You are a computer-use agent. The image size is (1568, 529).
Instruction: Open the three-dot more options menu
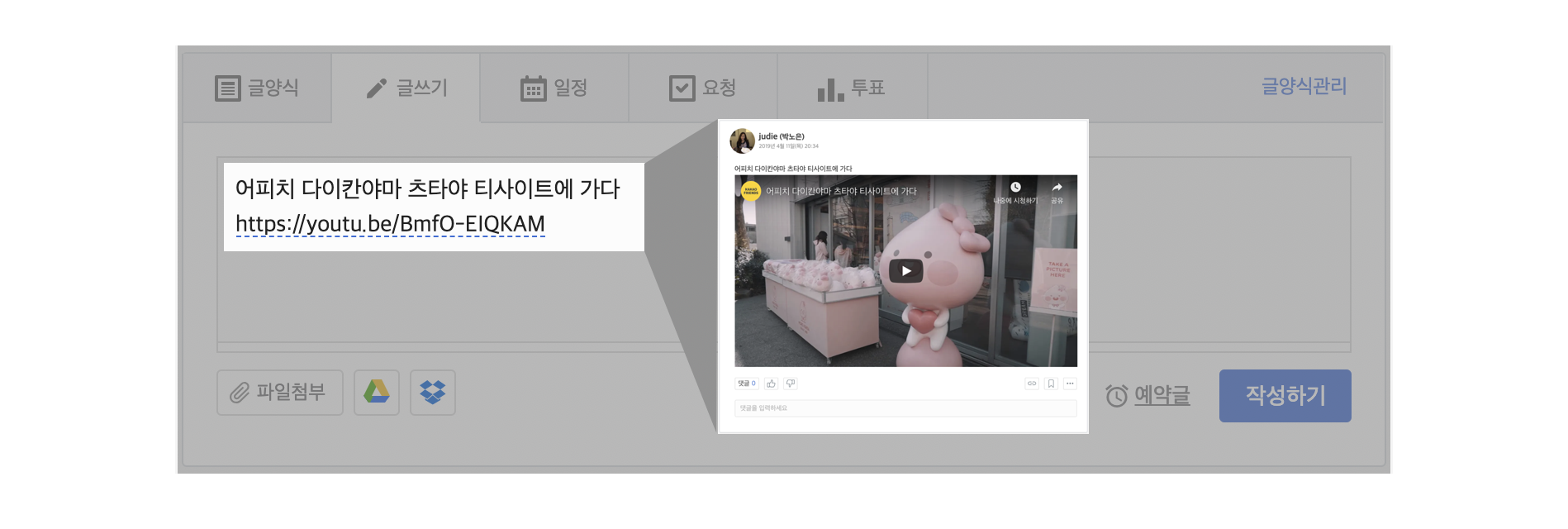point(1070,384)
